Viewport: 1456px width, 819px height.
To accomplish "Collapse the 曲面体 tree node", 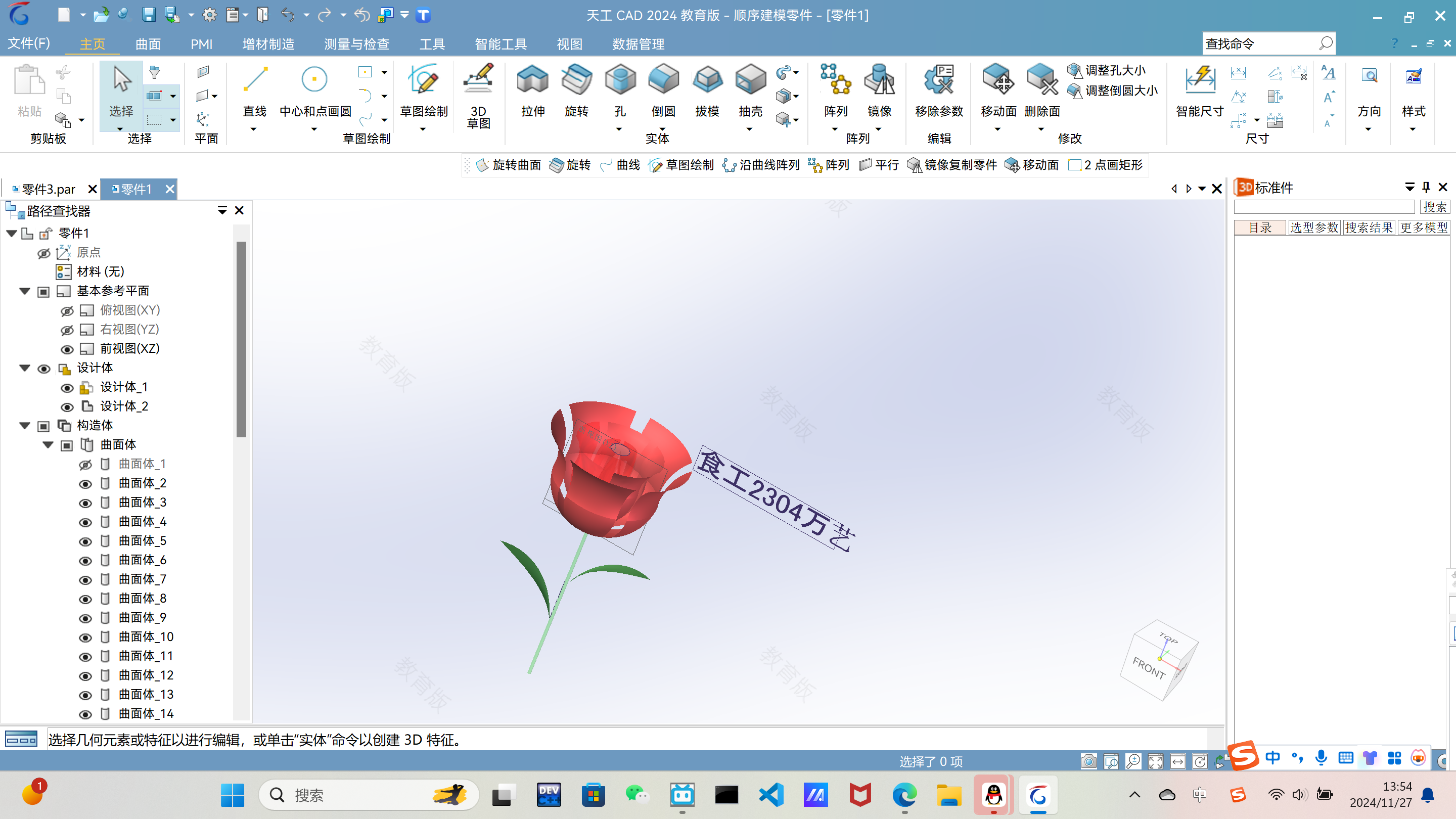I will [x=48, y=445].
